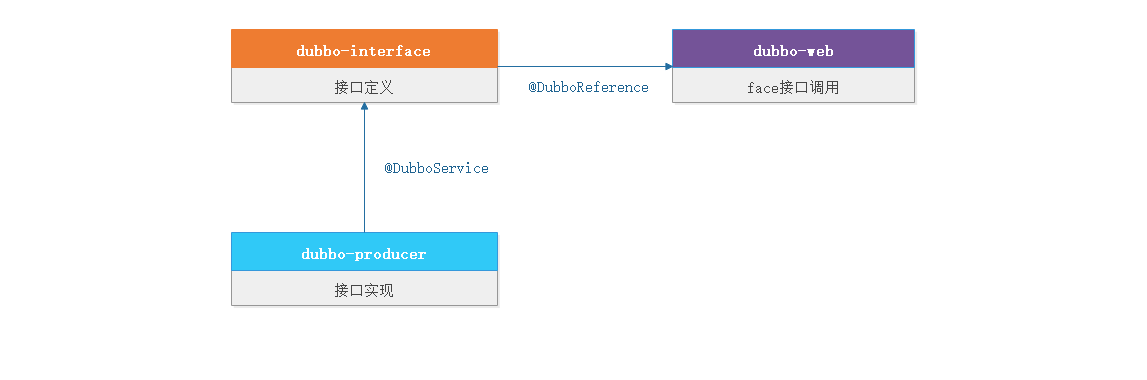The image size is (1147, 380).
Task: Select the 接口实现 box
Action: click(x=364, y=288)
